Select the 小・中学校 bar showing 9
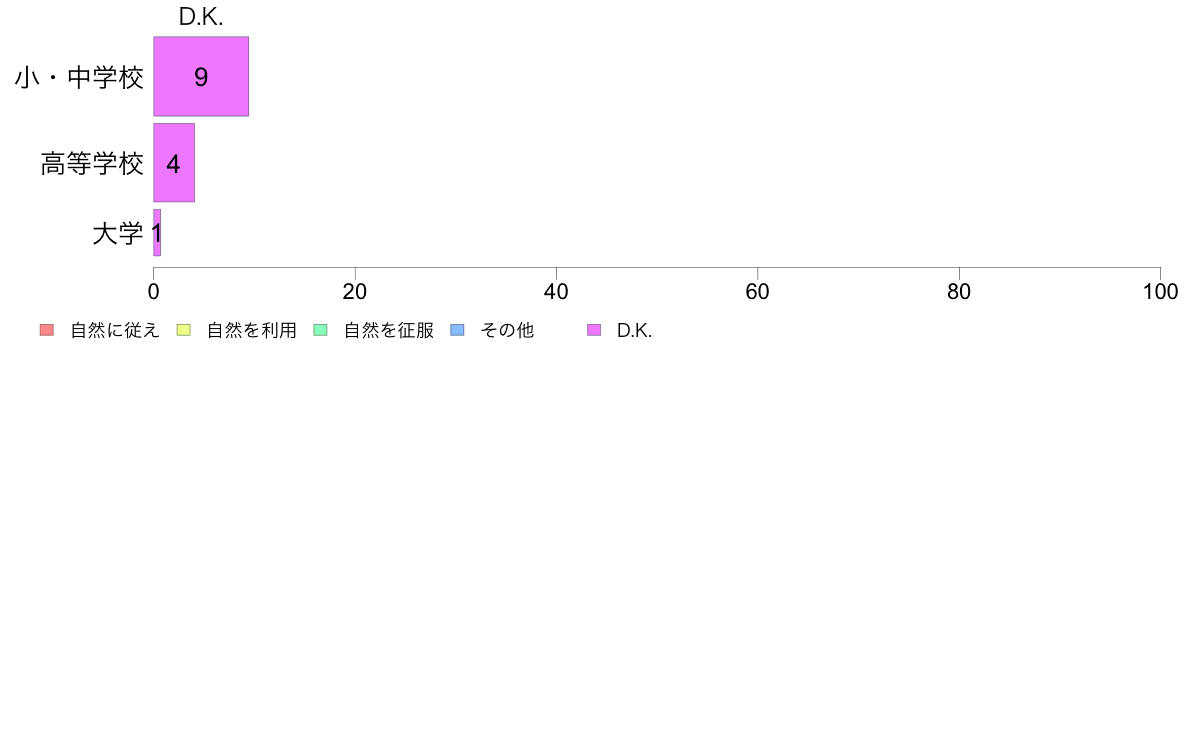The height and width of the screenshot is (736, 1188). [201, 77]
